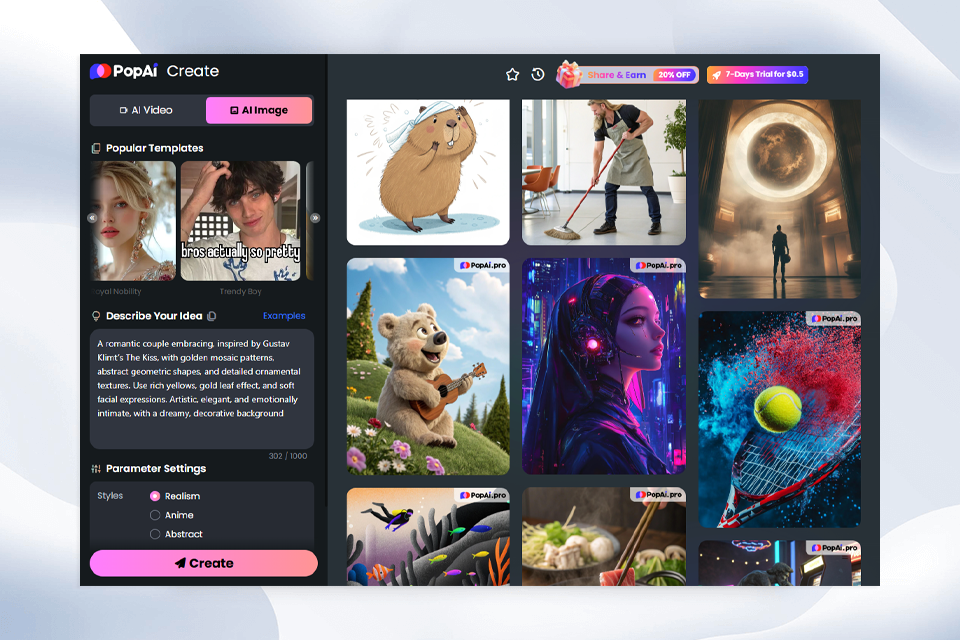960x640 pixels.
Task: Click the Parameter Settings sliders icon
Action: [96, 469]
